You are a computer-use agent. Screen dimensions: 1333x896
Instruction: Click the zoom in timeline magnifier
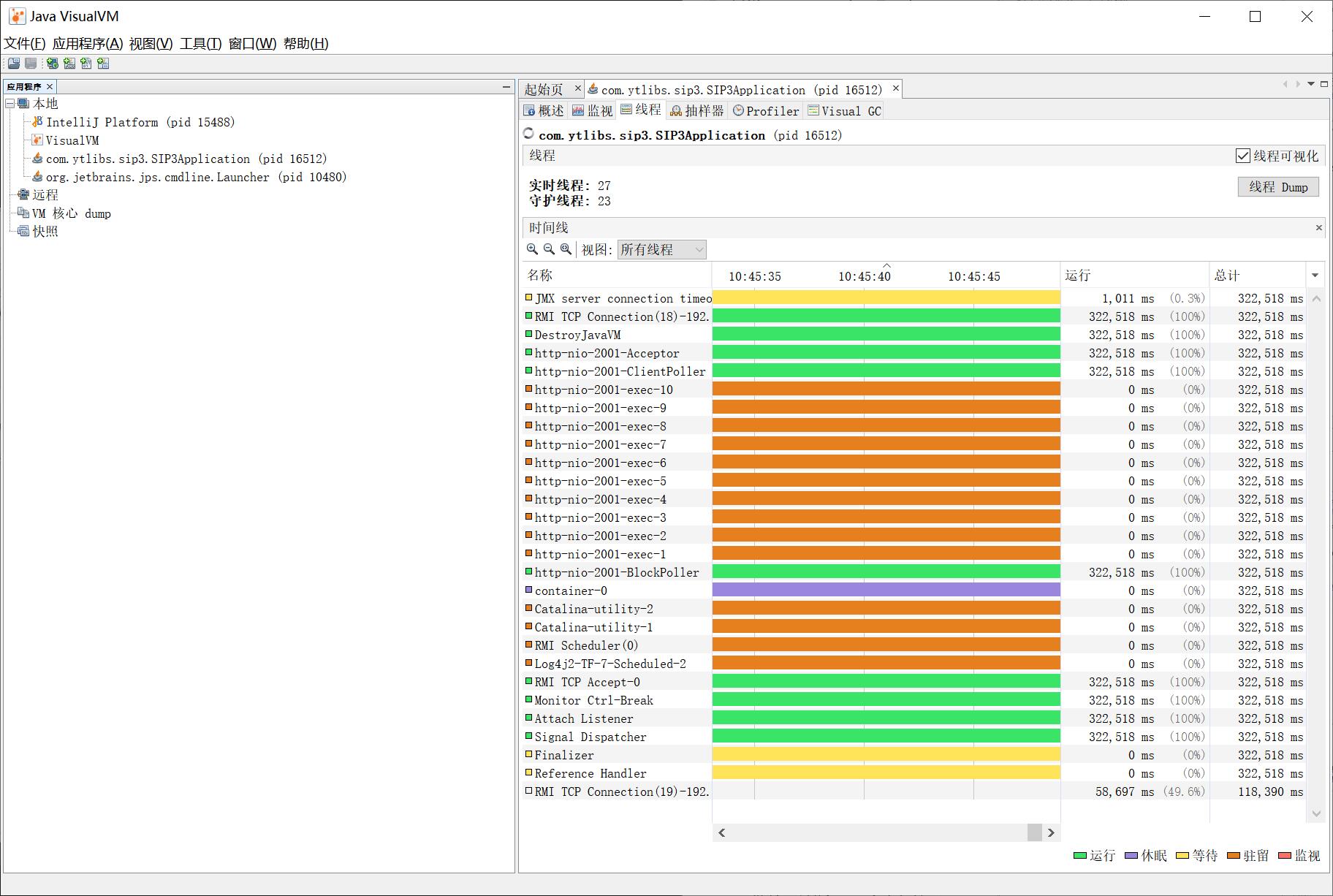coord(532,249)
